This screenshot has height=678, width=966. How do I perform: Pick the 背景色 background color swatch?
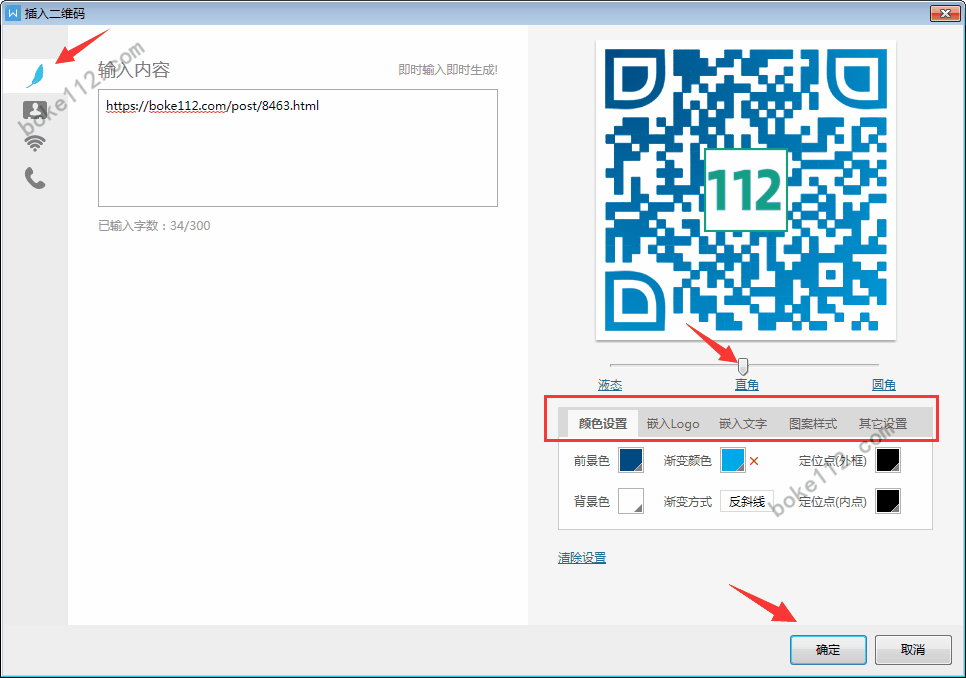[x=631, y=501]
